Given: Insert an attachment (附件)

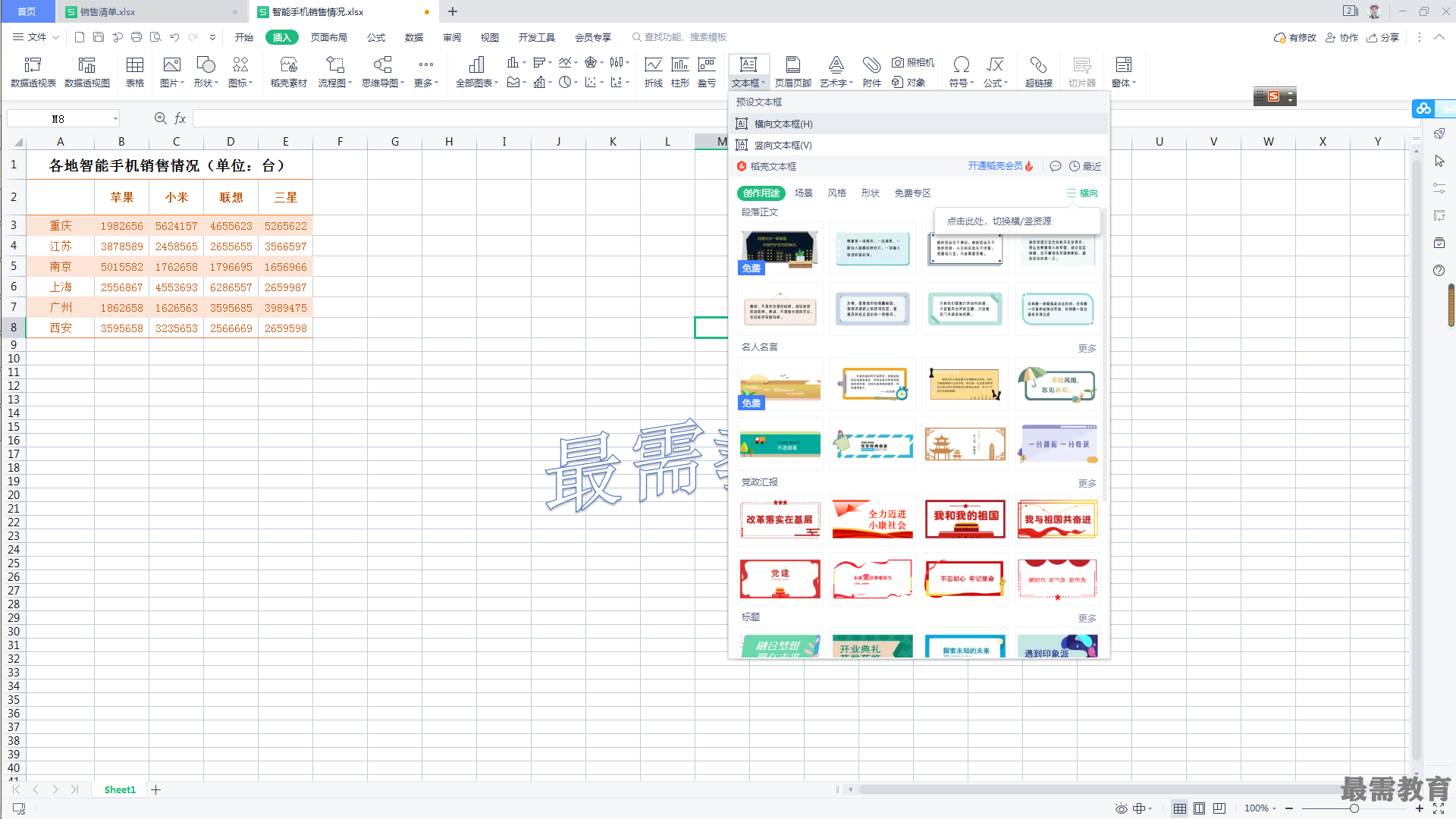Looking at the screenshot, I should click(872, 72).
